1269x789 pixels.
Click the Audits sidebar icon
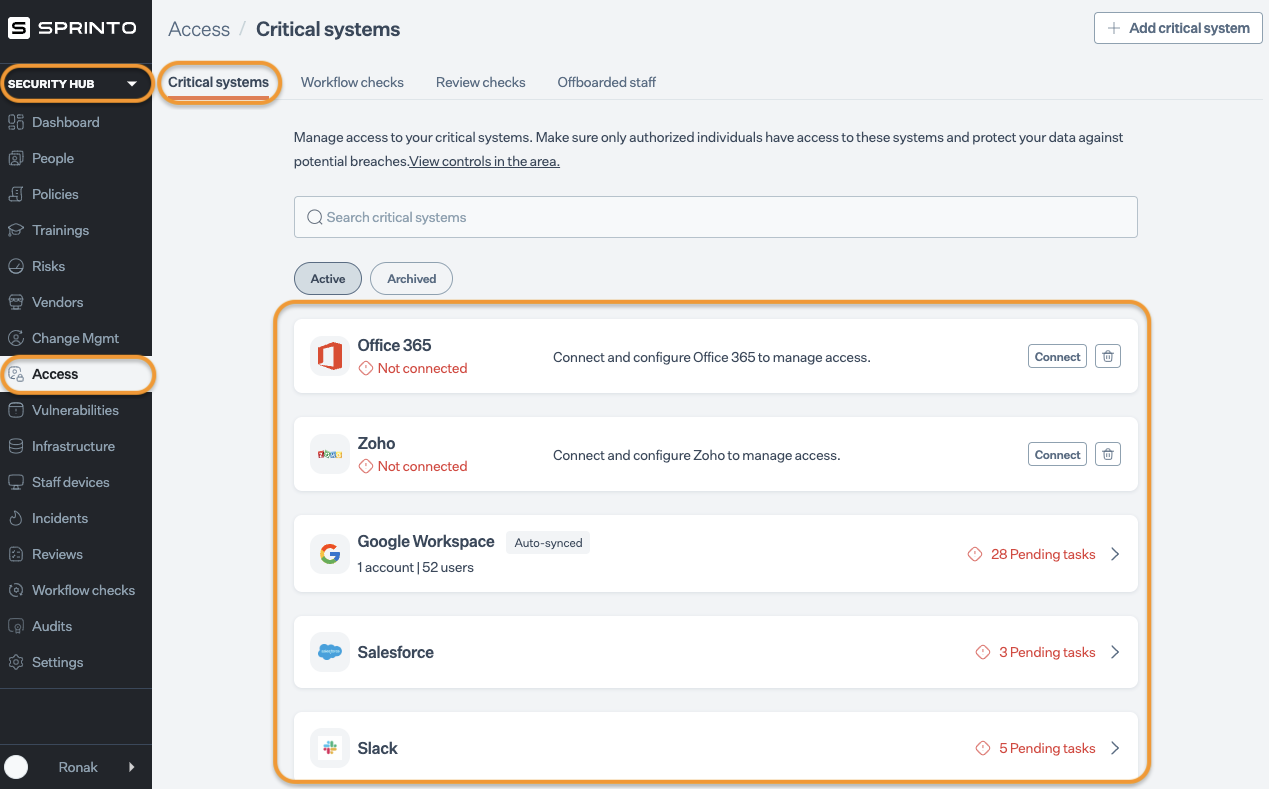click(x=15, y=626)
